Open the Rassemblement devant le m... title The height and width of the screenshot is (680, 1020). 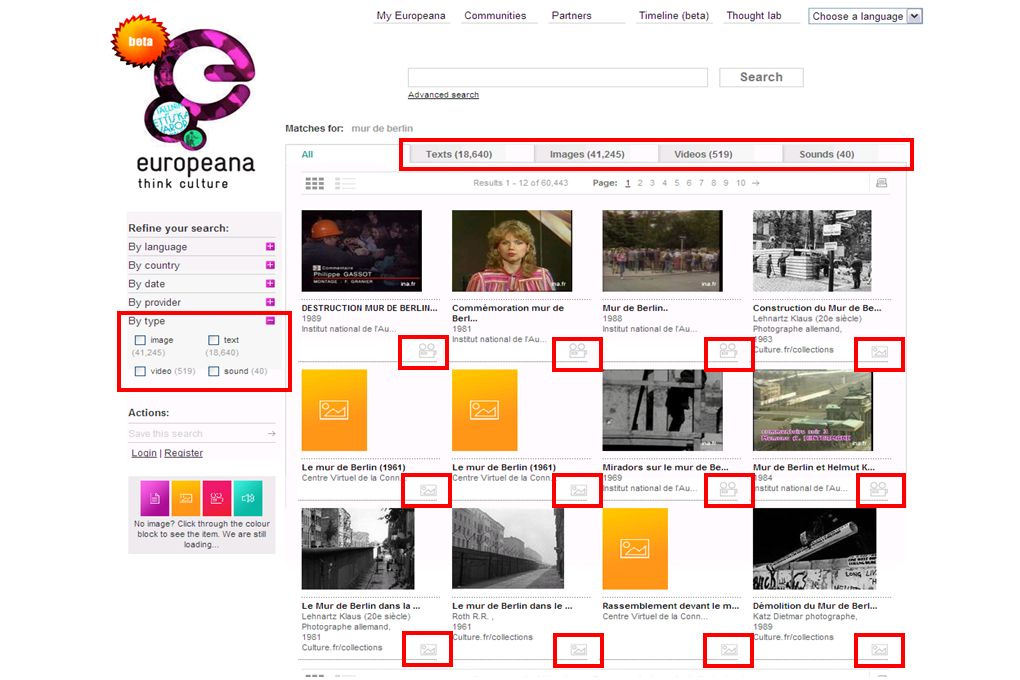671,606
